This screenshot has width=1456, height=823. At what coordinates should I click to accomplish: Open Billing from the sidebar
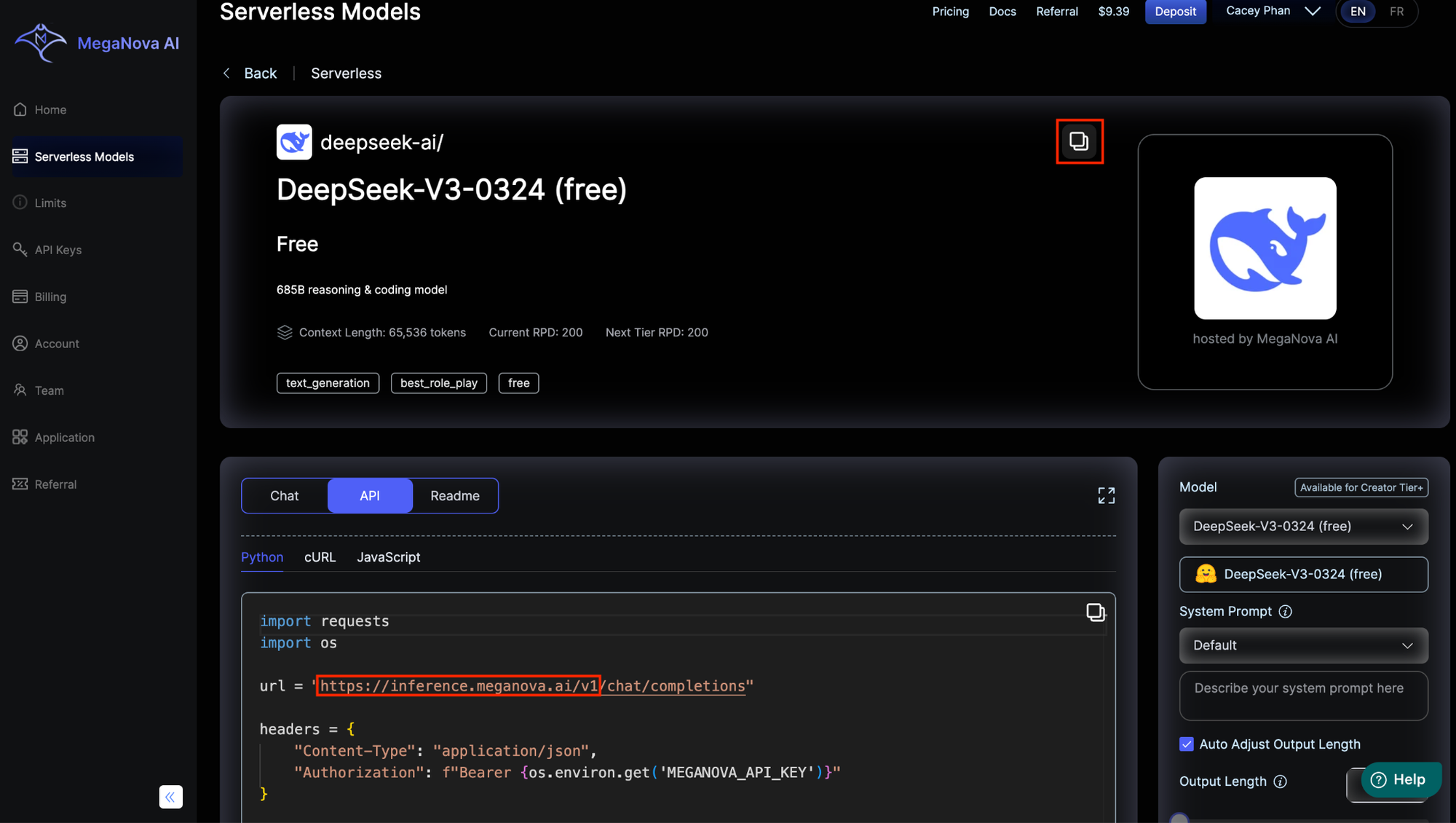pyautogui.click(x=50, y=297)
